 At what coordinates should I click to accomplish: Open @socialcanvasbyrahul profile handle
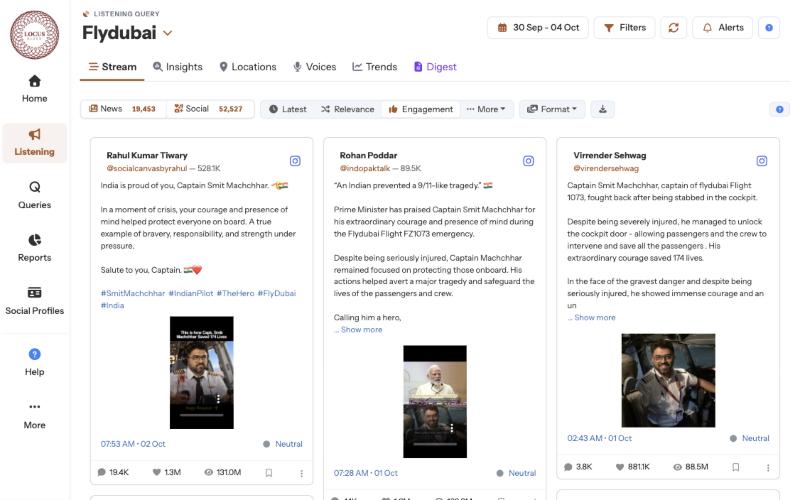(x=147, y=168)
